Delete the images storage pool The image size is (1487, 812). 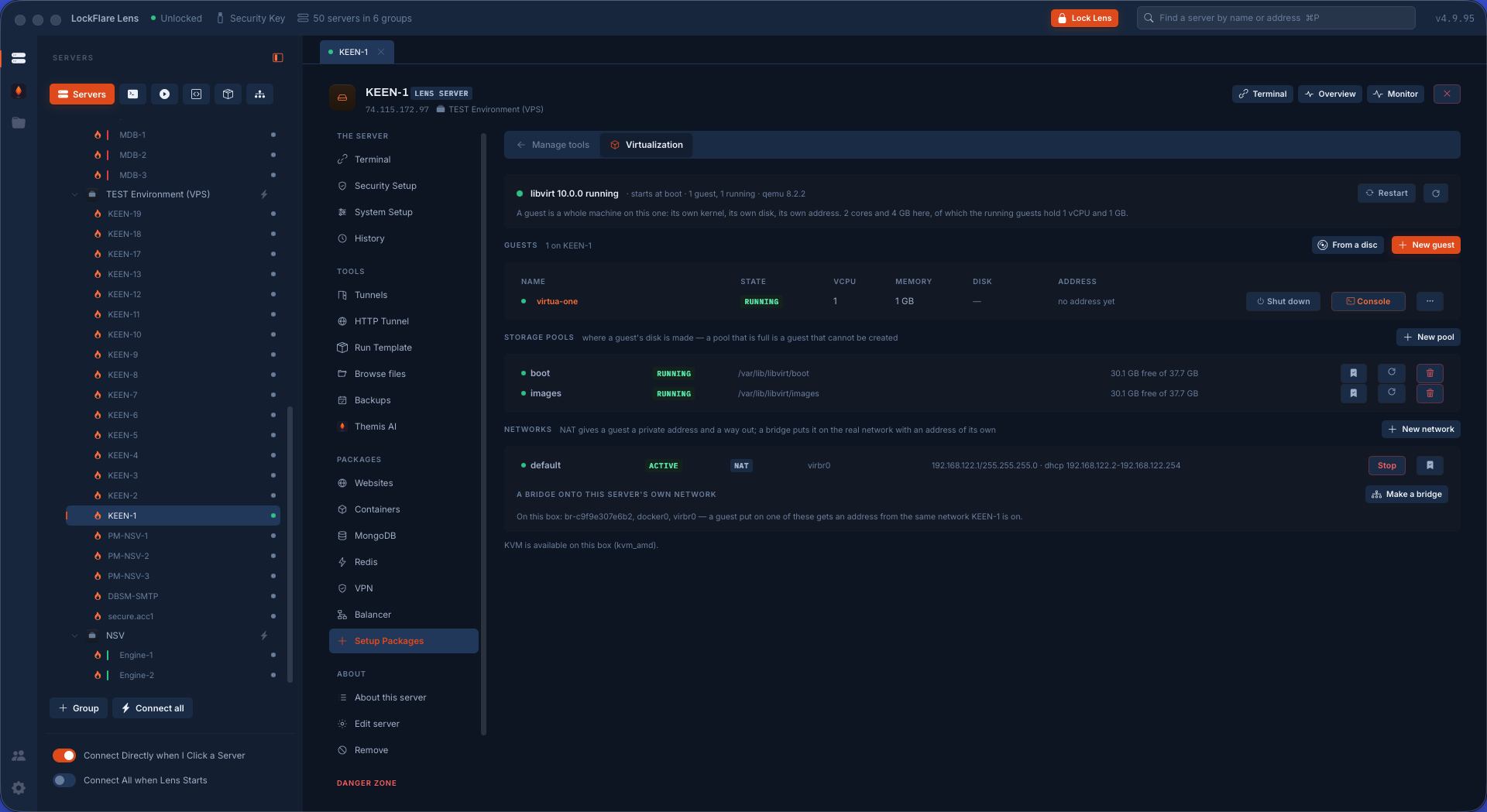1430,393
